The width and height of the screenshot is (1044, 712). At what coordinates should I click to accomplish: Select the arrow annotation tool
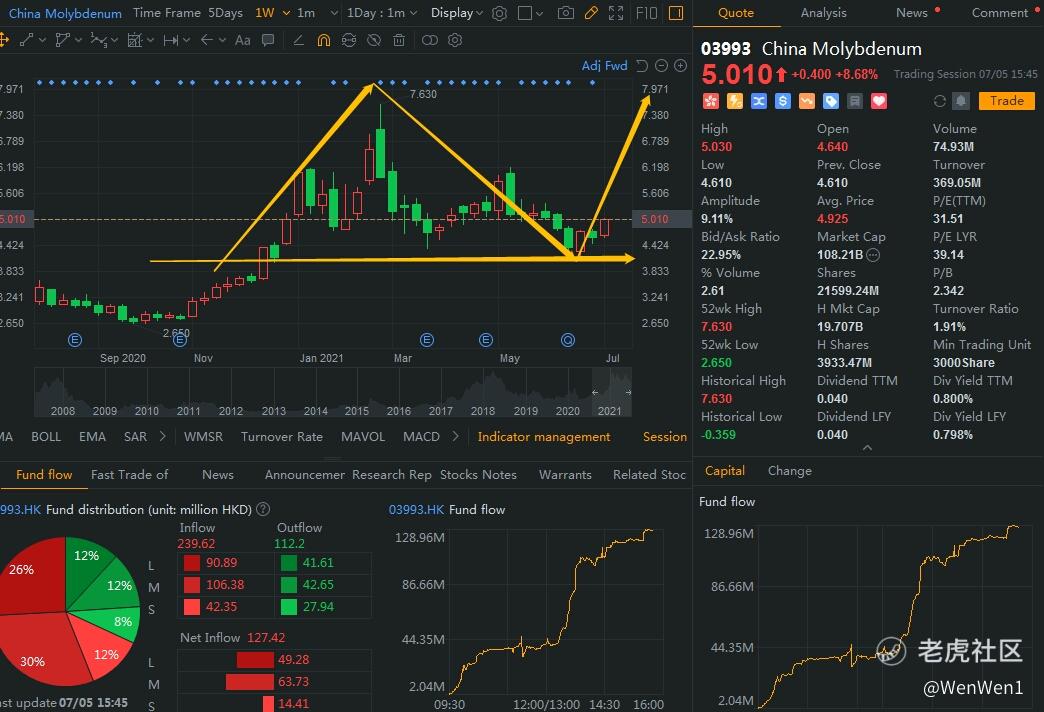tap(207, 41)
